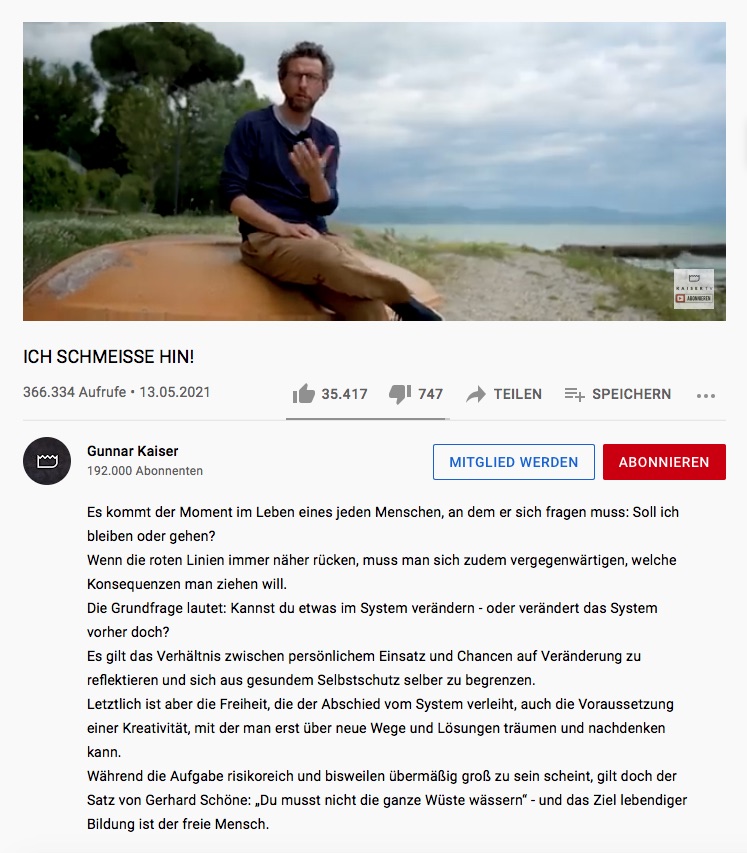Click the like count 35.417

click(x=344, y=394)
